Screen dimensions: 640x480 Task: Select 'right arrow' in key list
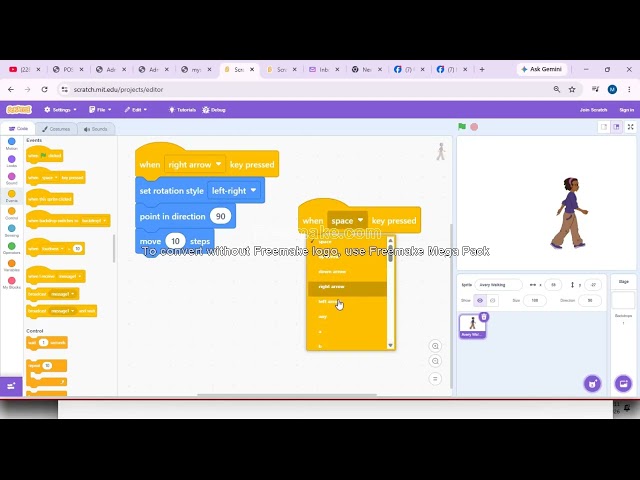pyautogui.click(x=347, y=287)
